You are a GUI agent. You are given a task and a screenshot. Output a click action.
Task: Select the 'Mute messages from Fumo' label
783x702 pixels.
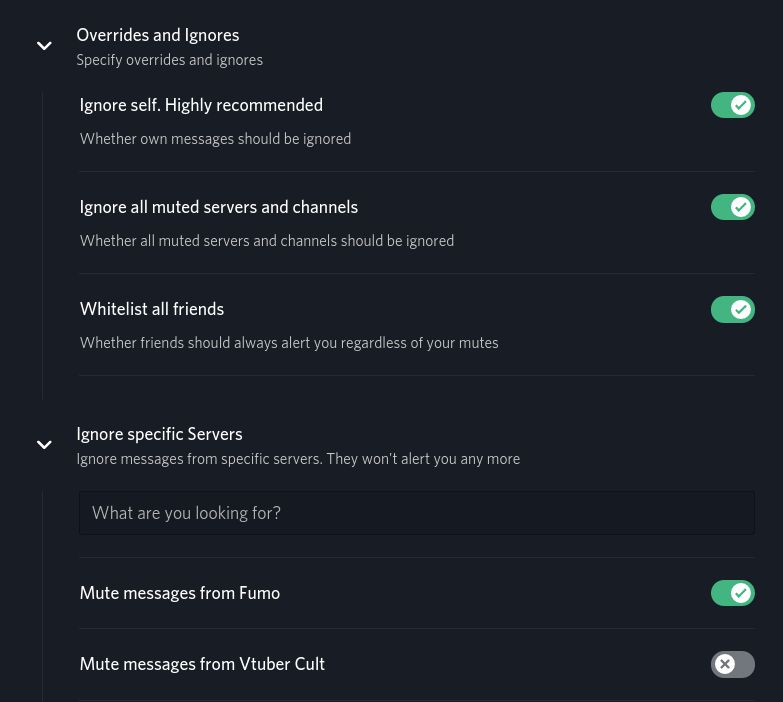point(180,593)
